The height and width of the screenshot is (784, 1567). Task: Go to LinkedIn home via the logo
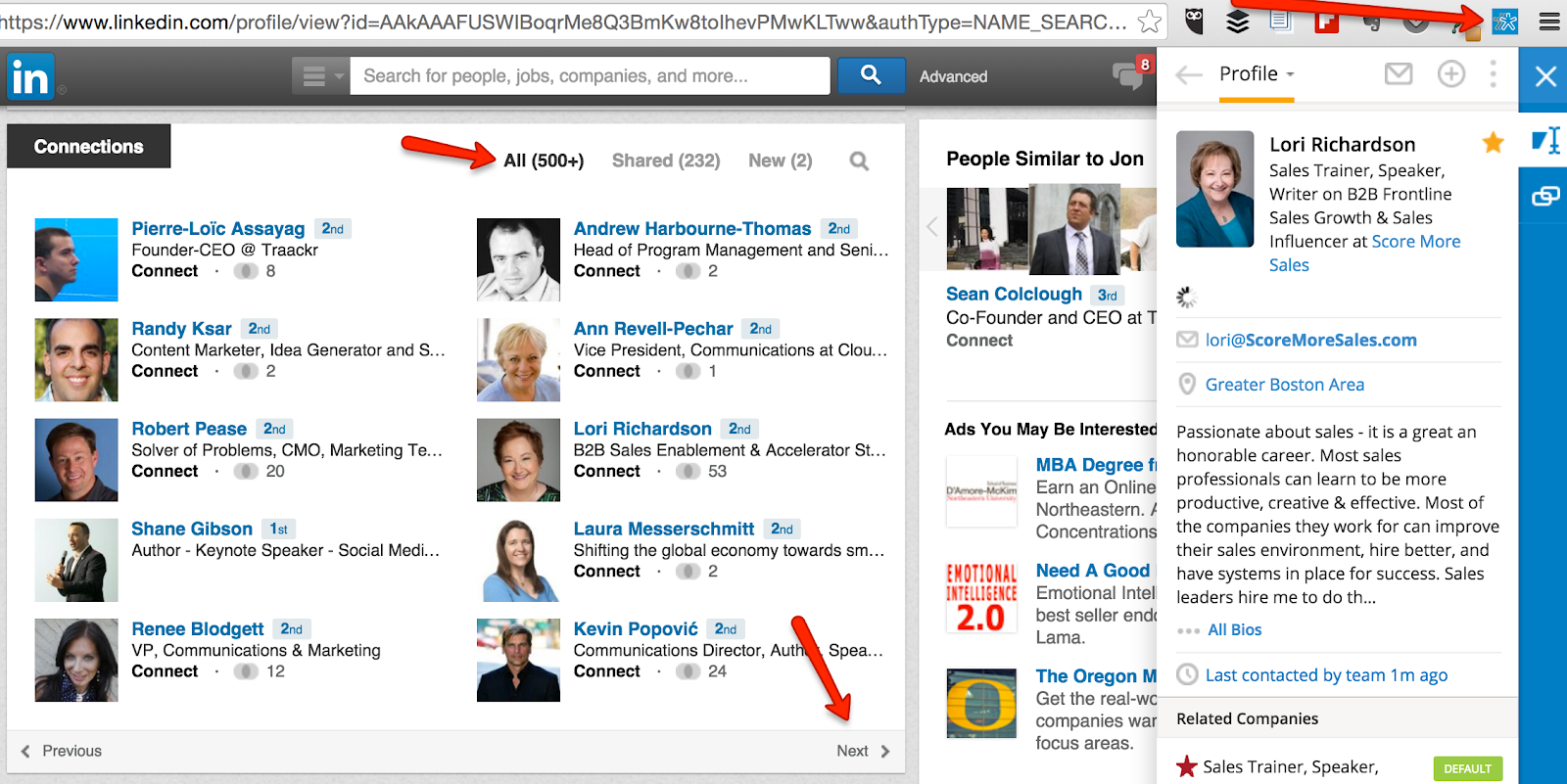(x=30, y=77)
